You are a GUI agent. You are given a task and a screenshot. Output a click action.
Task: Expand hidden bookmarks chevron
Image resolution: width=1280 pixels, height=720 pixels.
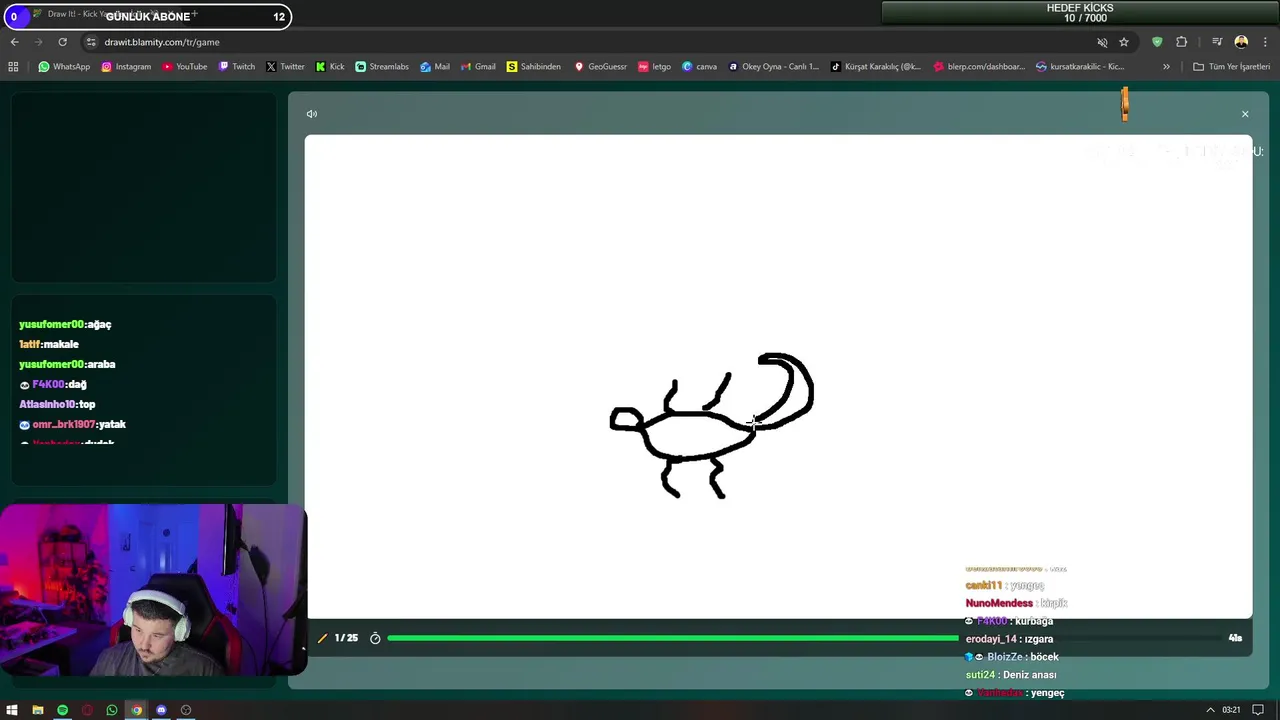point(1166,67)
